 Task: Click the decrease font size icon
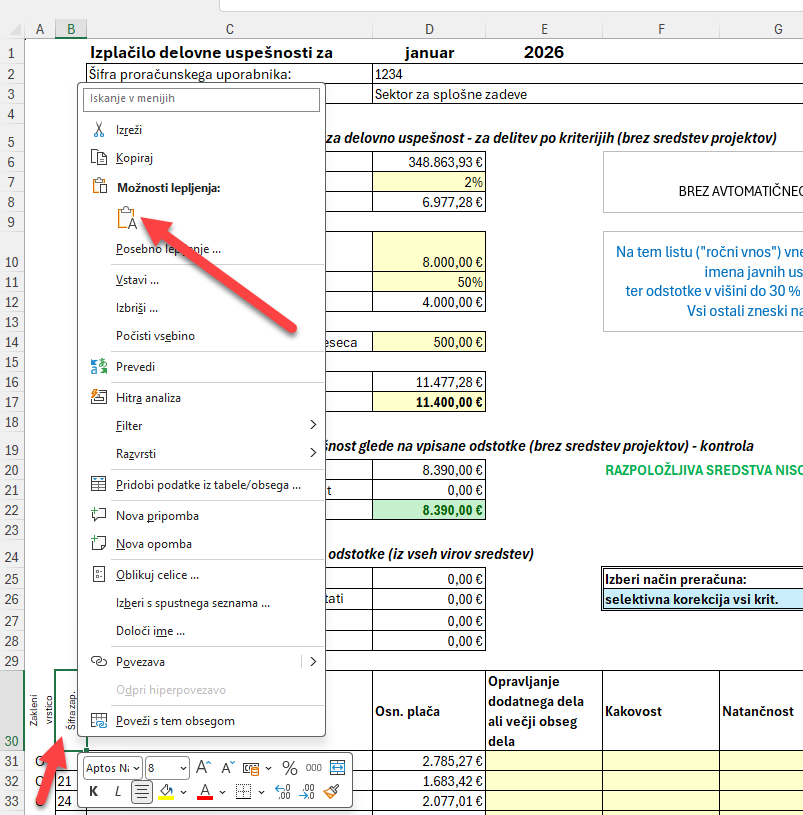coord(226,768)
